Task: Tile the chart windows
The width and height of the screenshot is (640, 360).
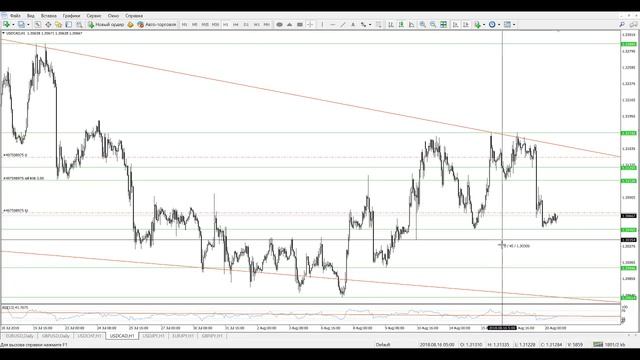Action: point(443,24)
